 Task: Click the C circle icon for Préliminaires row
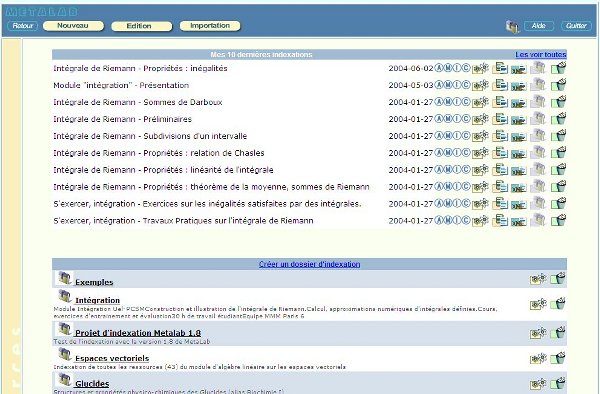pyautogui.click(x=466, y=119)
